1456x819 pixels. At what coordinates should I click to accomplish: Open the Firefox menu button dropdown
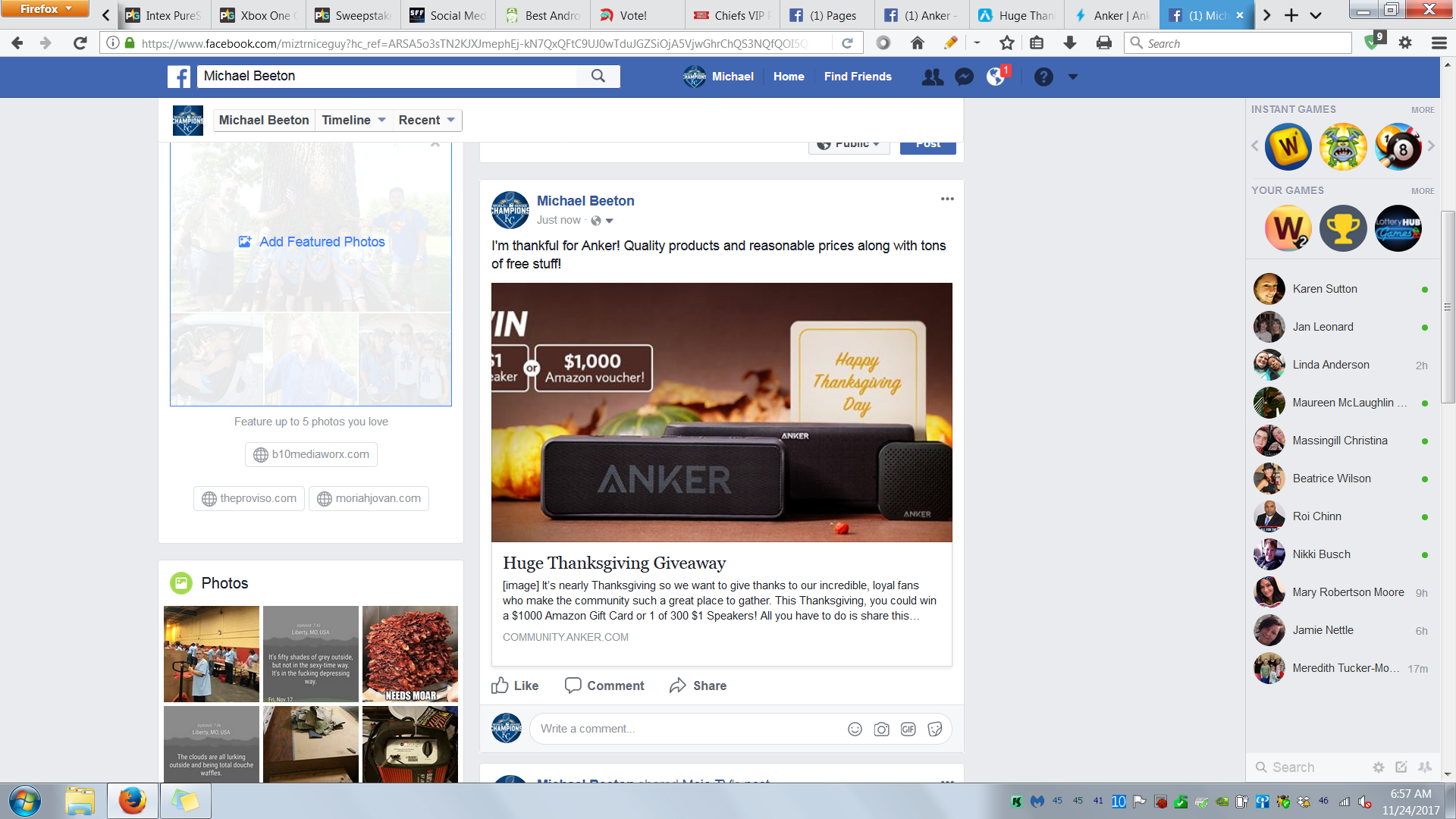[x=45, y=9]
